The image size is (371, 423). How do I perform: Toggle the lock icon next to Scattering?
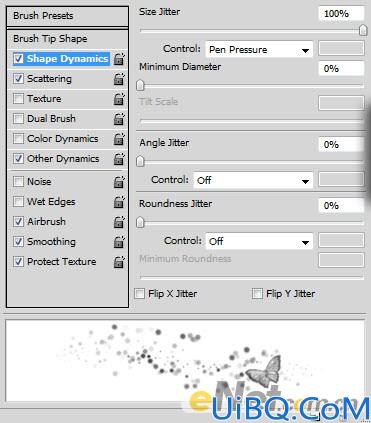click(x=119, y=79)
